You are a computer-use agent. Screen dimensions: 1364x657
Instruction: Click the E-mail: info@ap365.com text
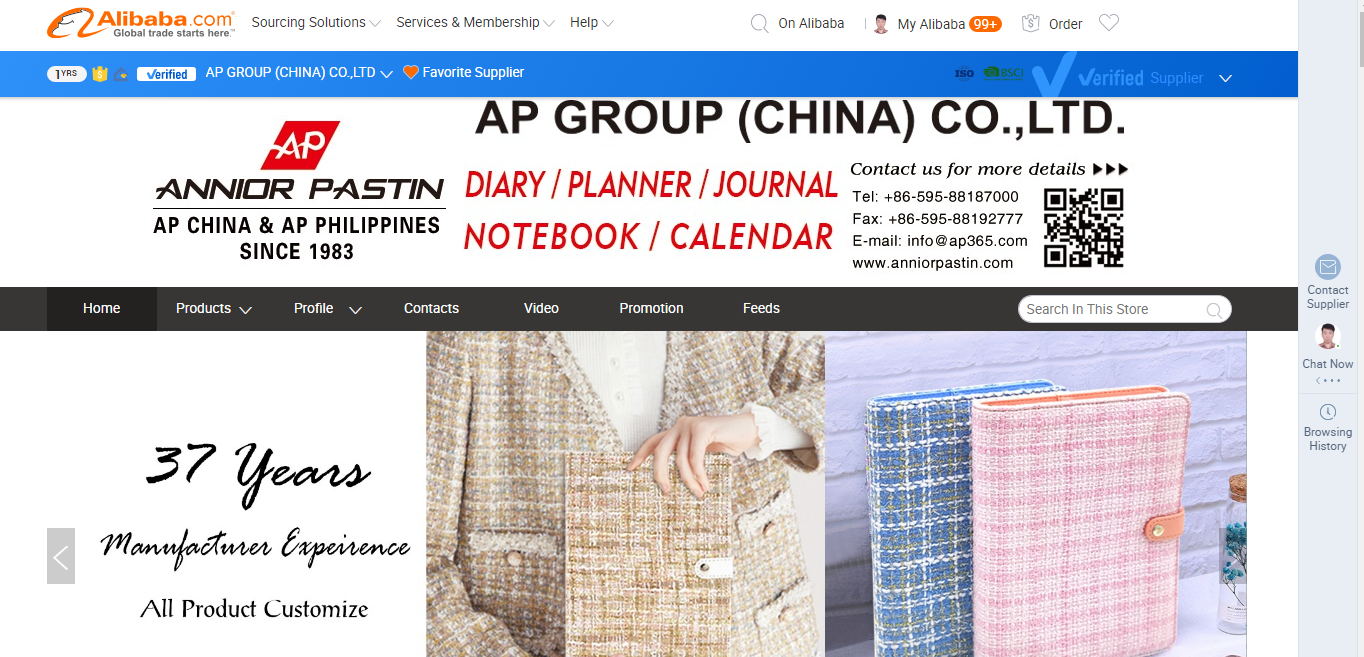940,241
